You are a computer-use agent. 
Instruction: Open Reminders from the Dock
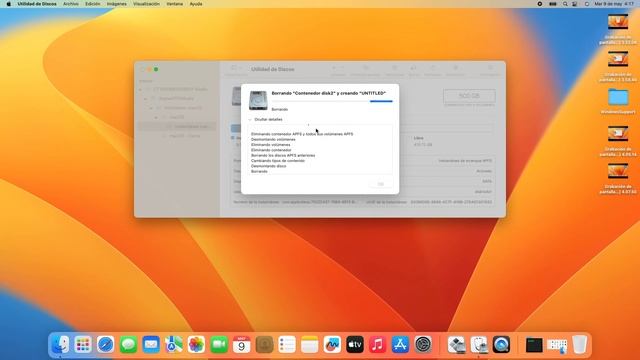tap(287, 344)
